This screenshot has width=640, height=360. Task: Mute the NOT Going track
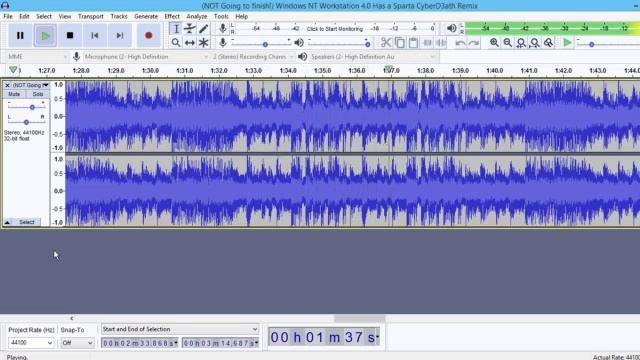14,94
